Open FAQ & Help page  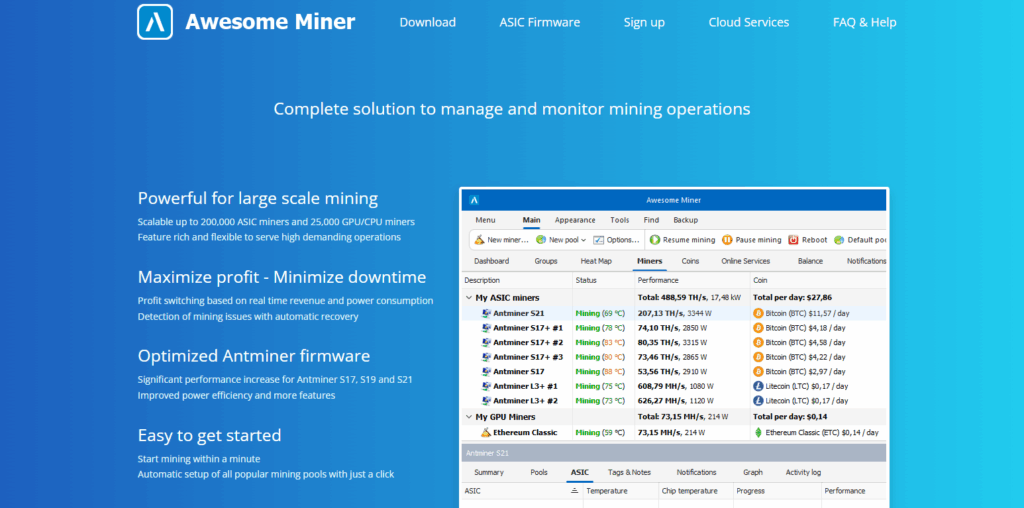point(865,22)
